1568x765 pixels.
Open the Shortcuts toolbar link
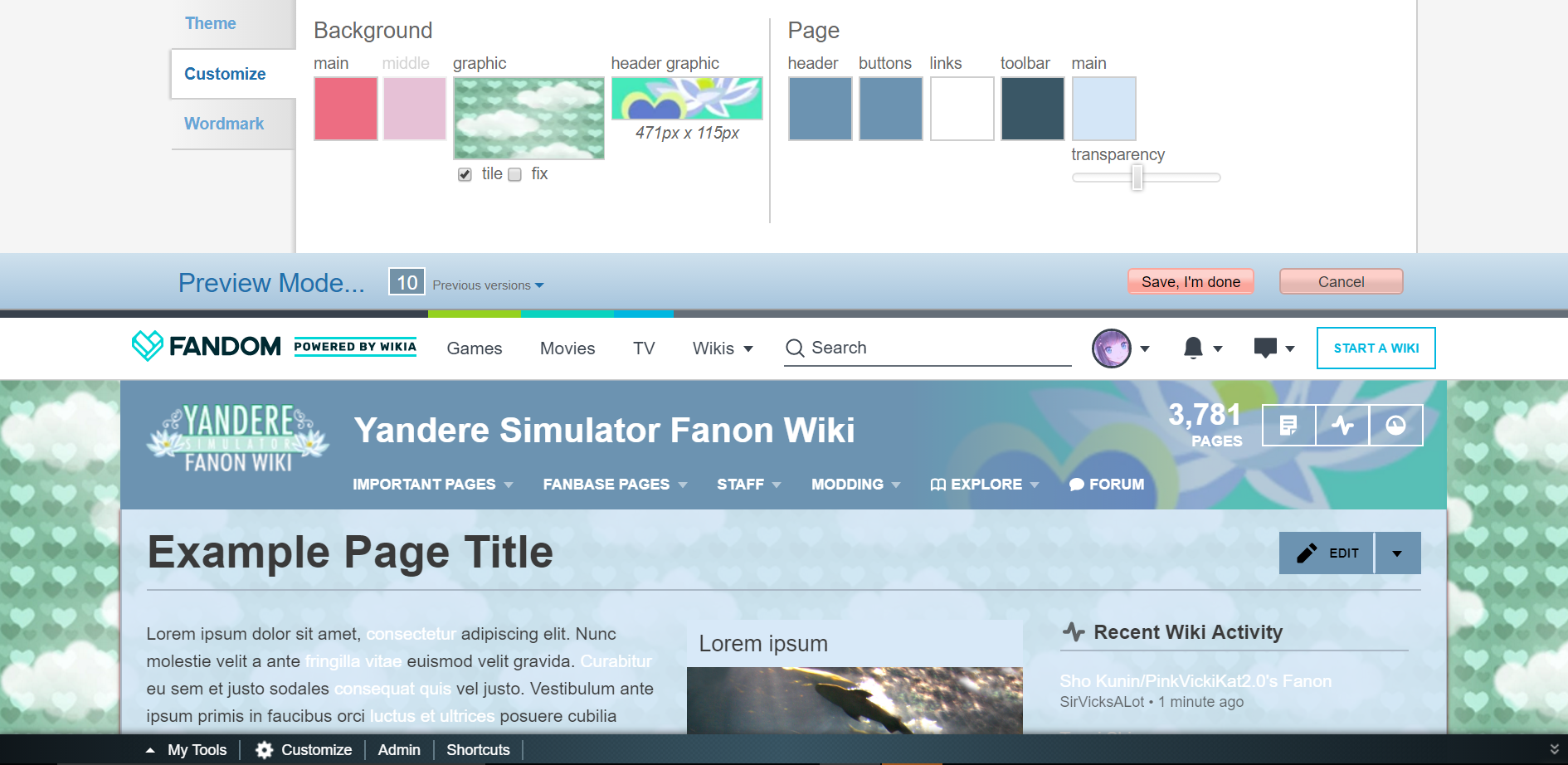click(x=478, y=750)
